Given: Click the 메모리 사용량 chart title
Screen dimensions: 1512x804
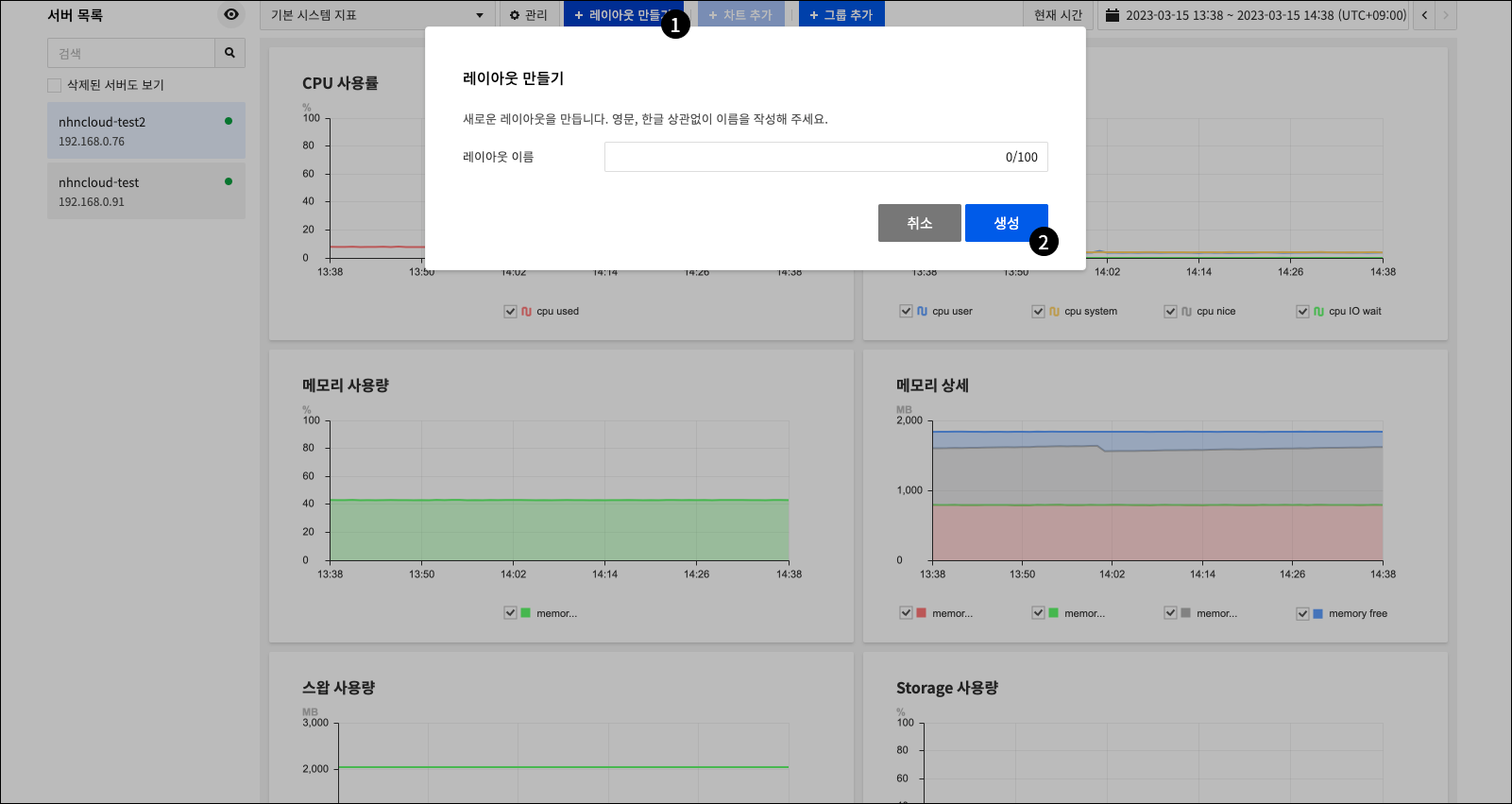Looking at the screenshot, I should (x=346, y=385).
